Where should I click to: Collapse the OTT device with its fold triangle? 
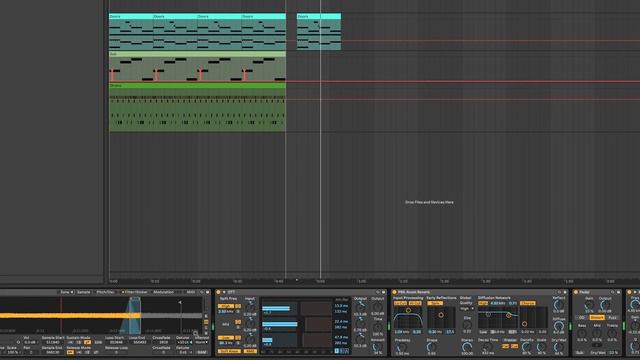pos(224,292)
